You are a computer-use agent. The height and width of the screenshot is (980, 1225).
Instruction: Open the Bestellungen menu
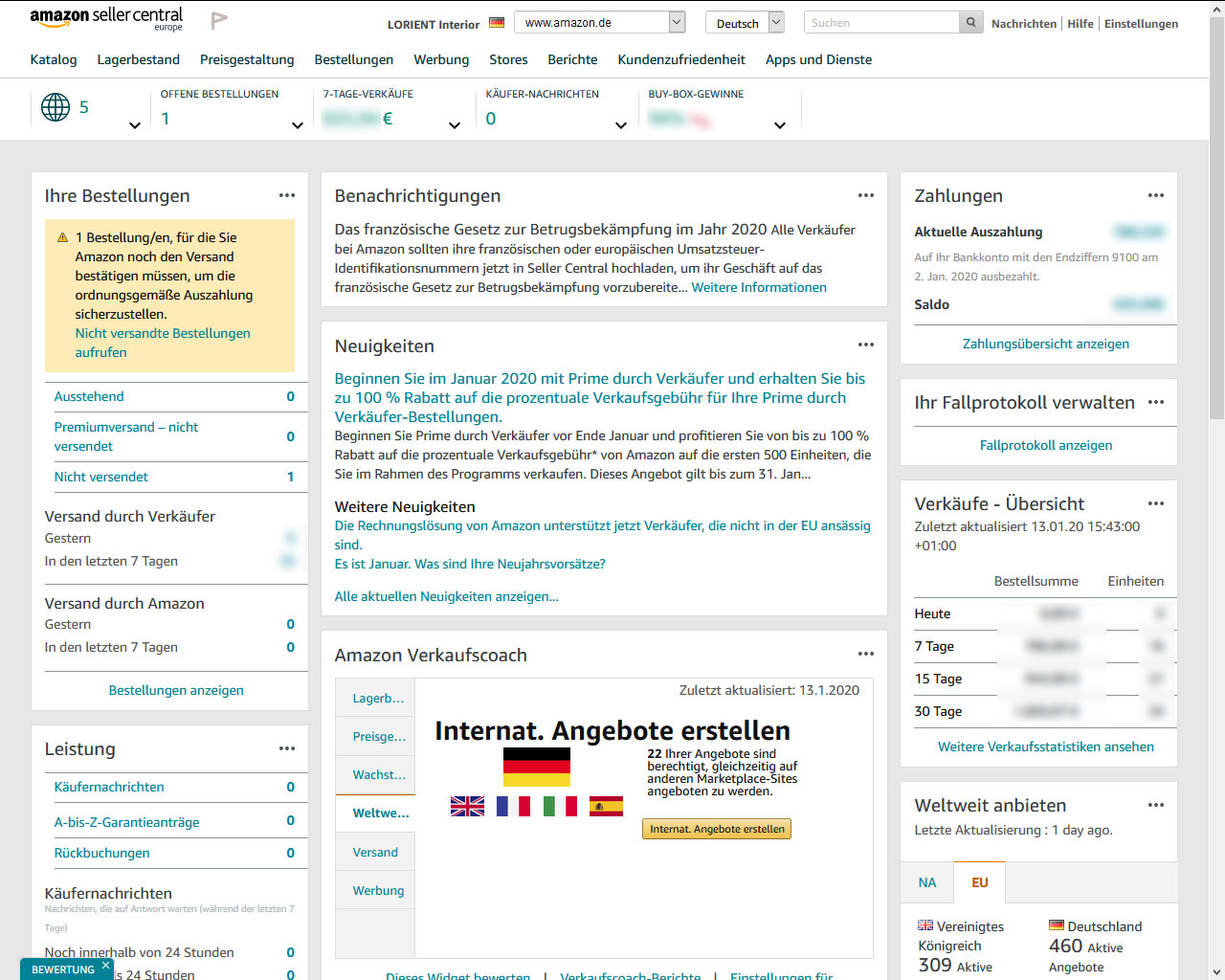[x=354, y=59]
